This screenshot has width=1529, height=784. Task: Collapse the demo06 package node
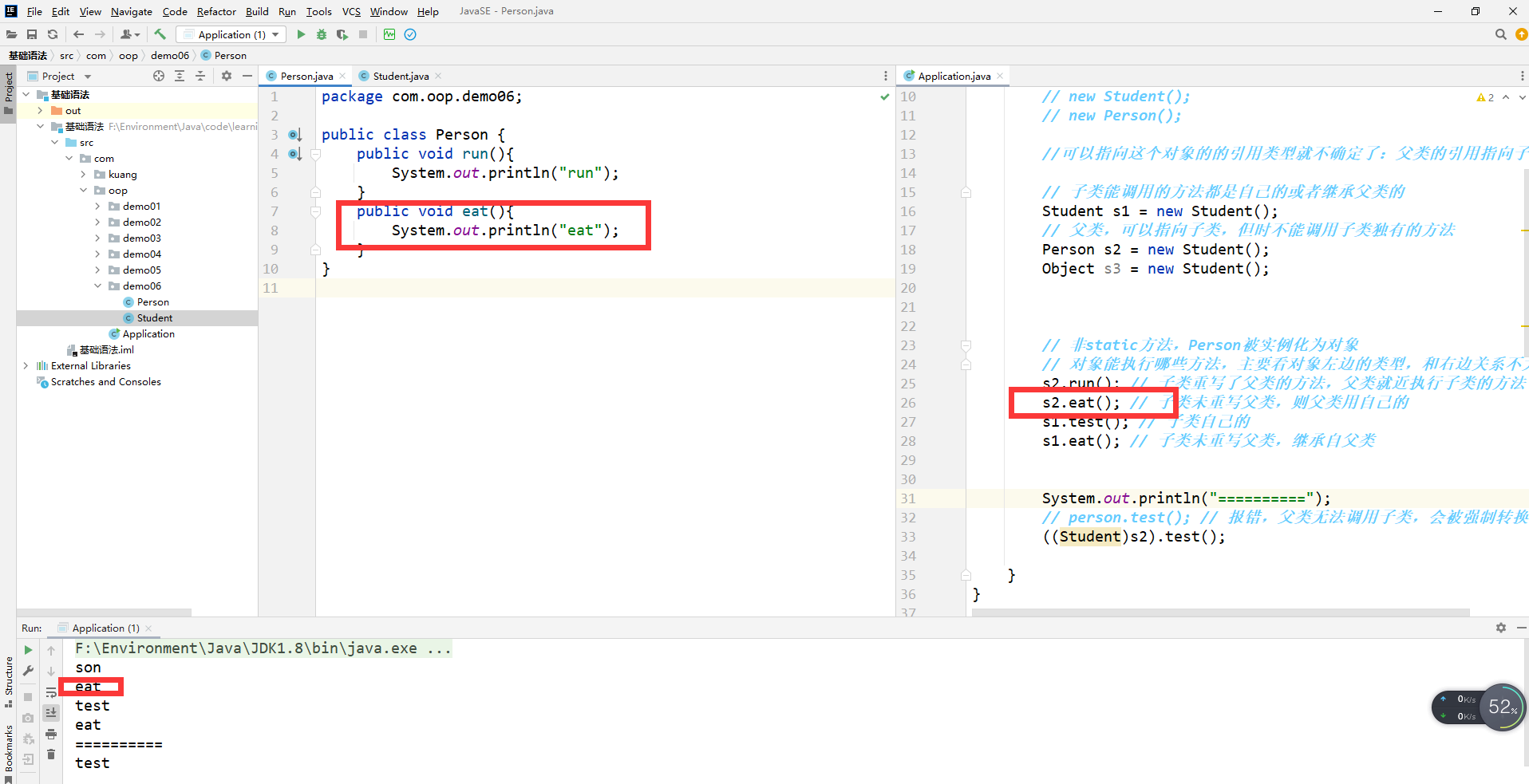97,286
